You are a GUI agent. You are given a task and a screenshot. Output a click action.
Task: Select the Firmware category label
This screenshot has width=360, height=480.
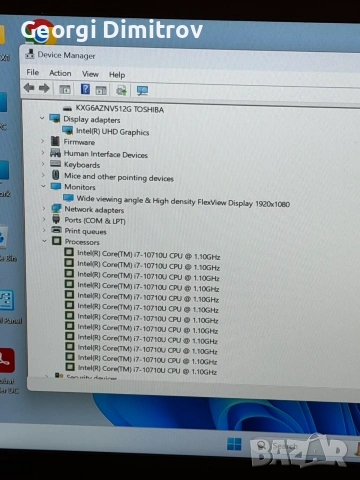(x=79, y=142)
